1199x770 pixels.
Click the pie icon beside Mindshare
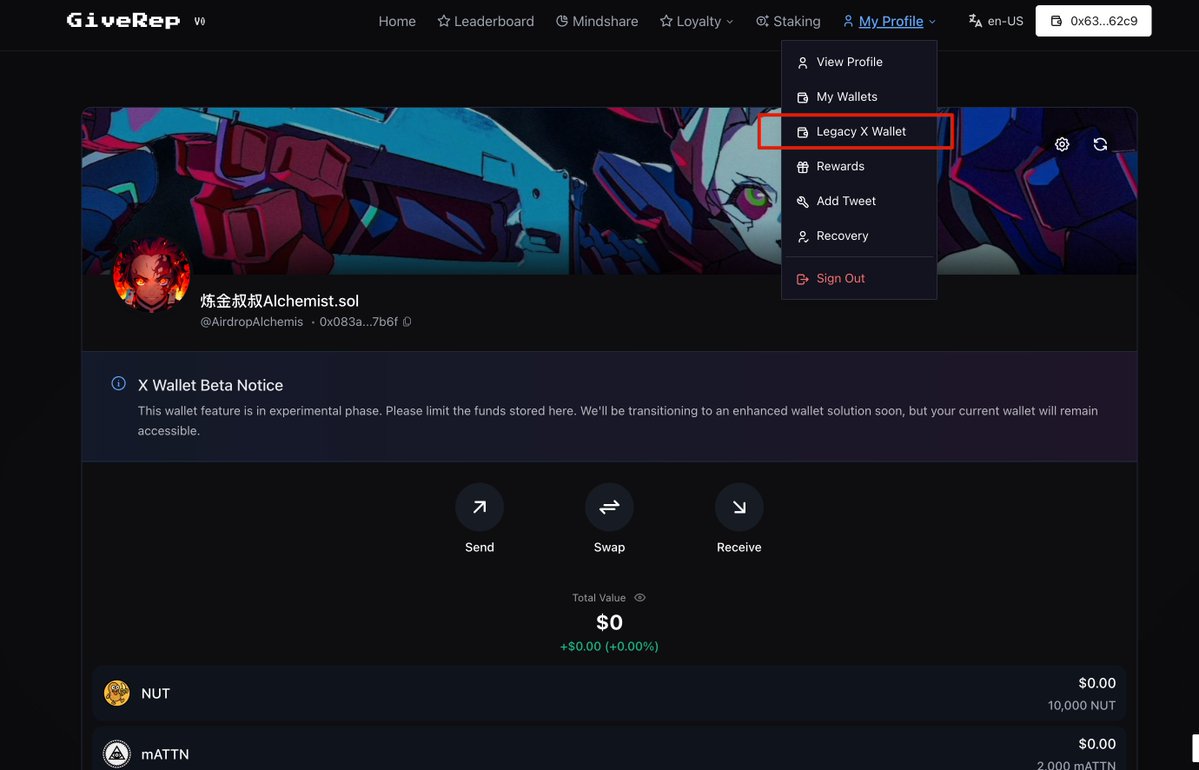[x=562, y=21]
